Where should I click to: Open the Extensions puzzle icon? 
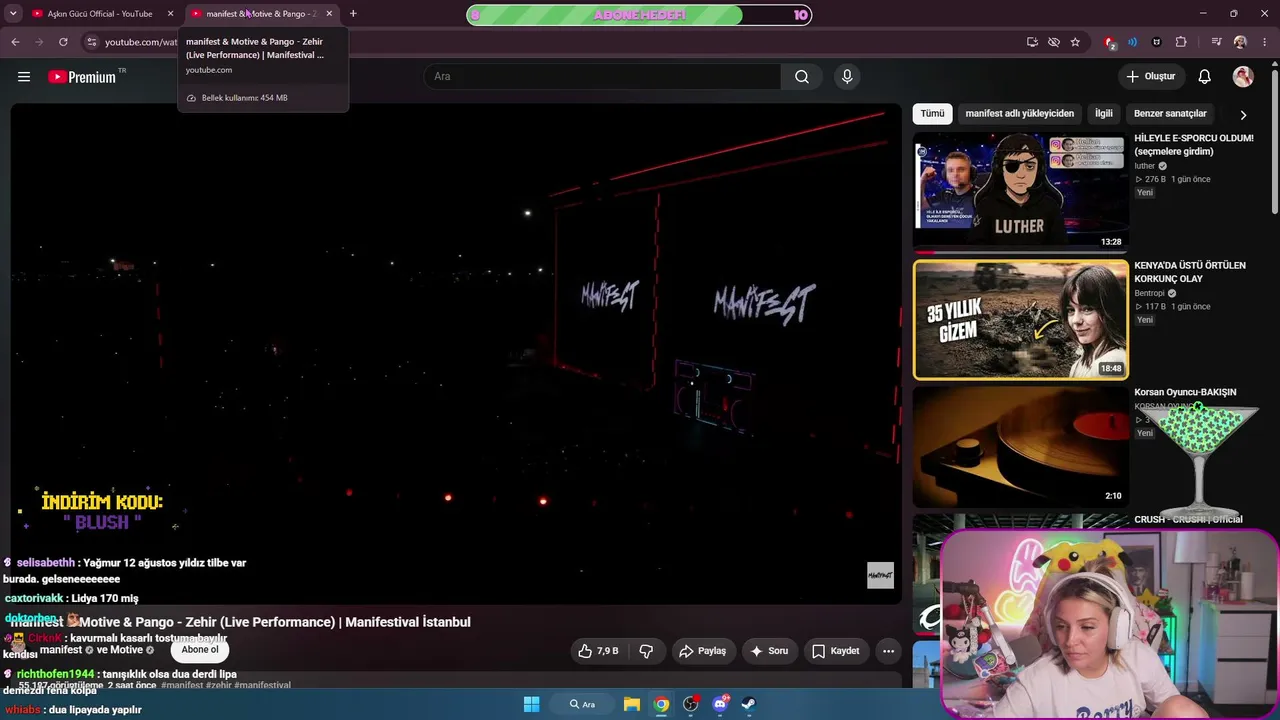tap(1181, 42)
